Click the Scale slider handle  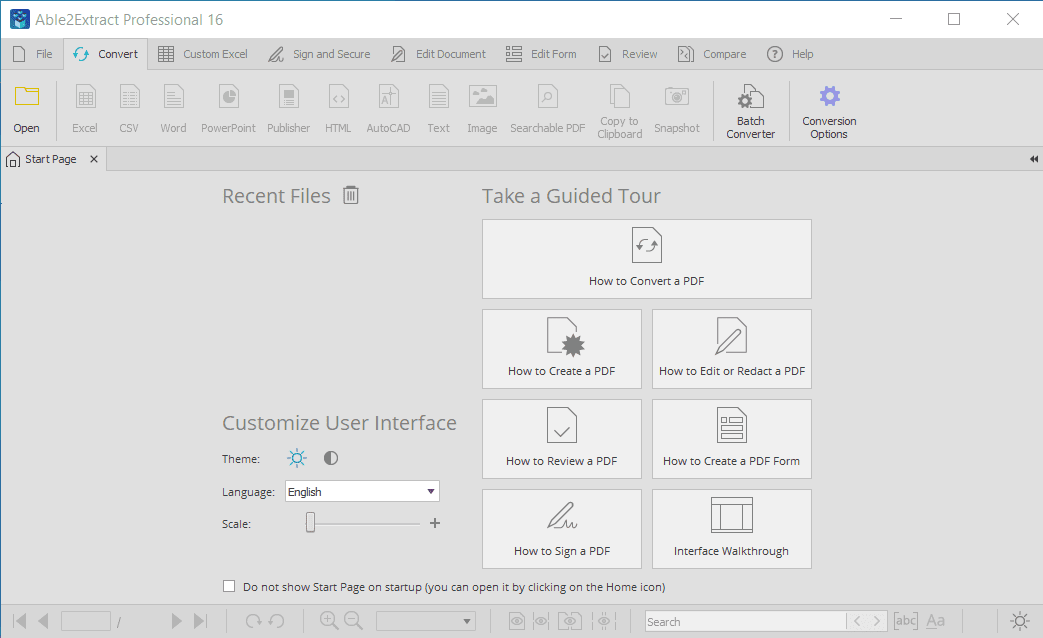310,523
